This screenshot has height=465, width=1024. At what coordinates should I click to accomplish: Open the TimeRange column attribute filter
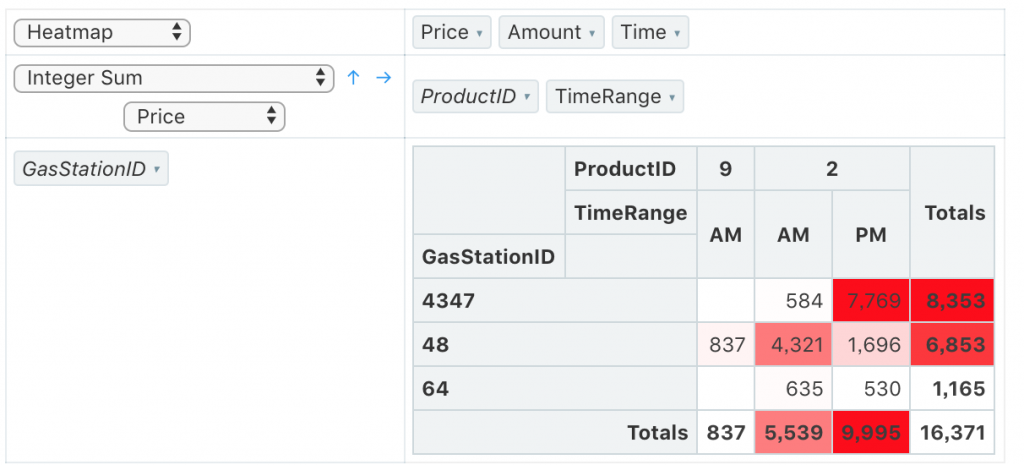coord(672,97)
